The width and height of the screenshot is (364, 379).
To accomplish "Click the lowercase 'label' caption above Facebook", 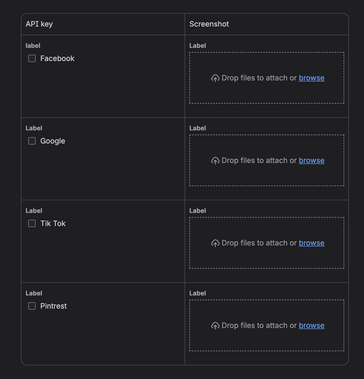I will [33, 46].
